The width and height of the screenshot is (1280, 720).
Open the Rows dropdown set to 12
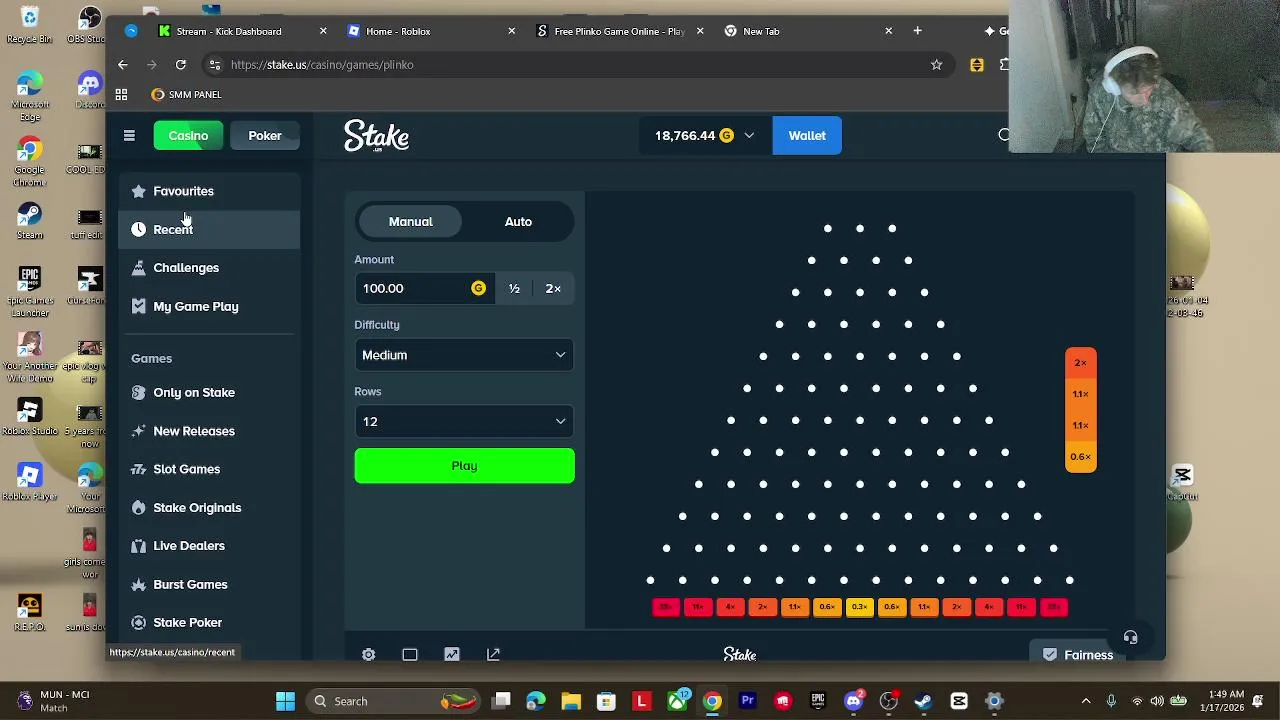click(x=464, y=421)
